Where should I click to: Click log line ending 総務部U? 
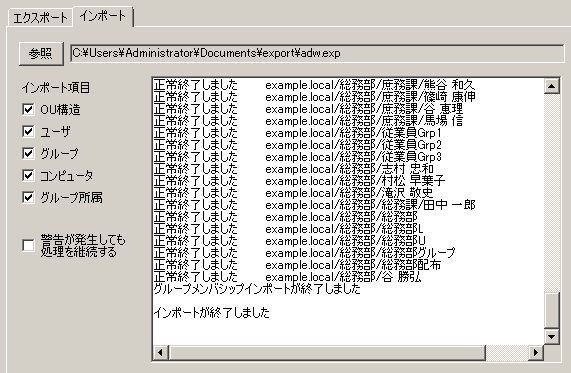(x=290, y=242)
